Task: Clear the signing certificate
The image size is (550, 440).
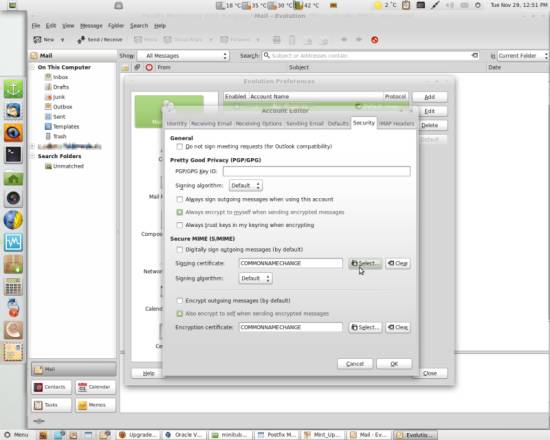Action: [x=398, y=263]
